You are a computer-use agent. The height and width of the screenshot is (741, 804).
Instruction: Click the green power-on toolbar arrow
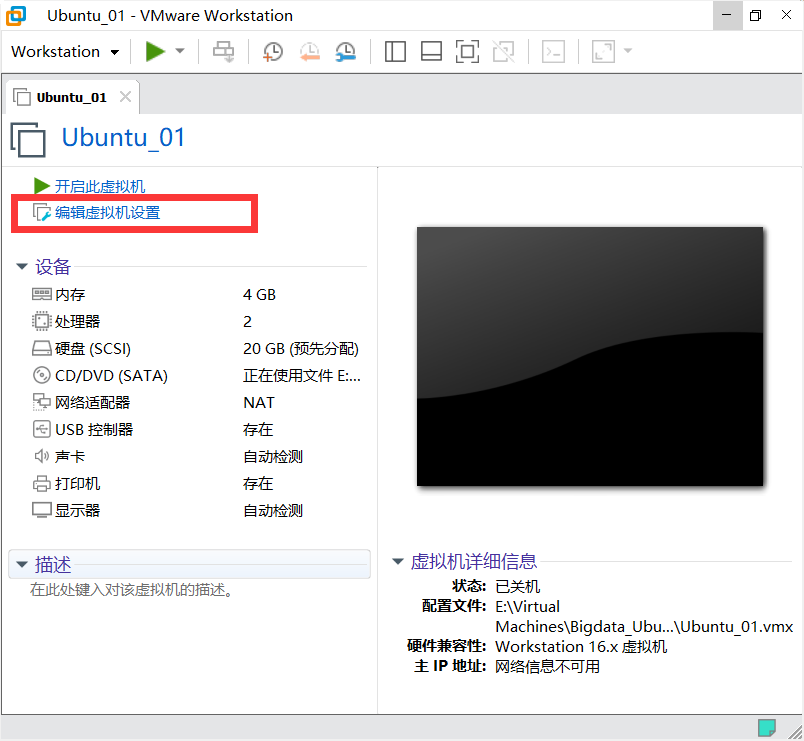pos(154,51)
